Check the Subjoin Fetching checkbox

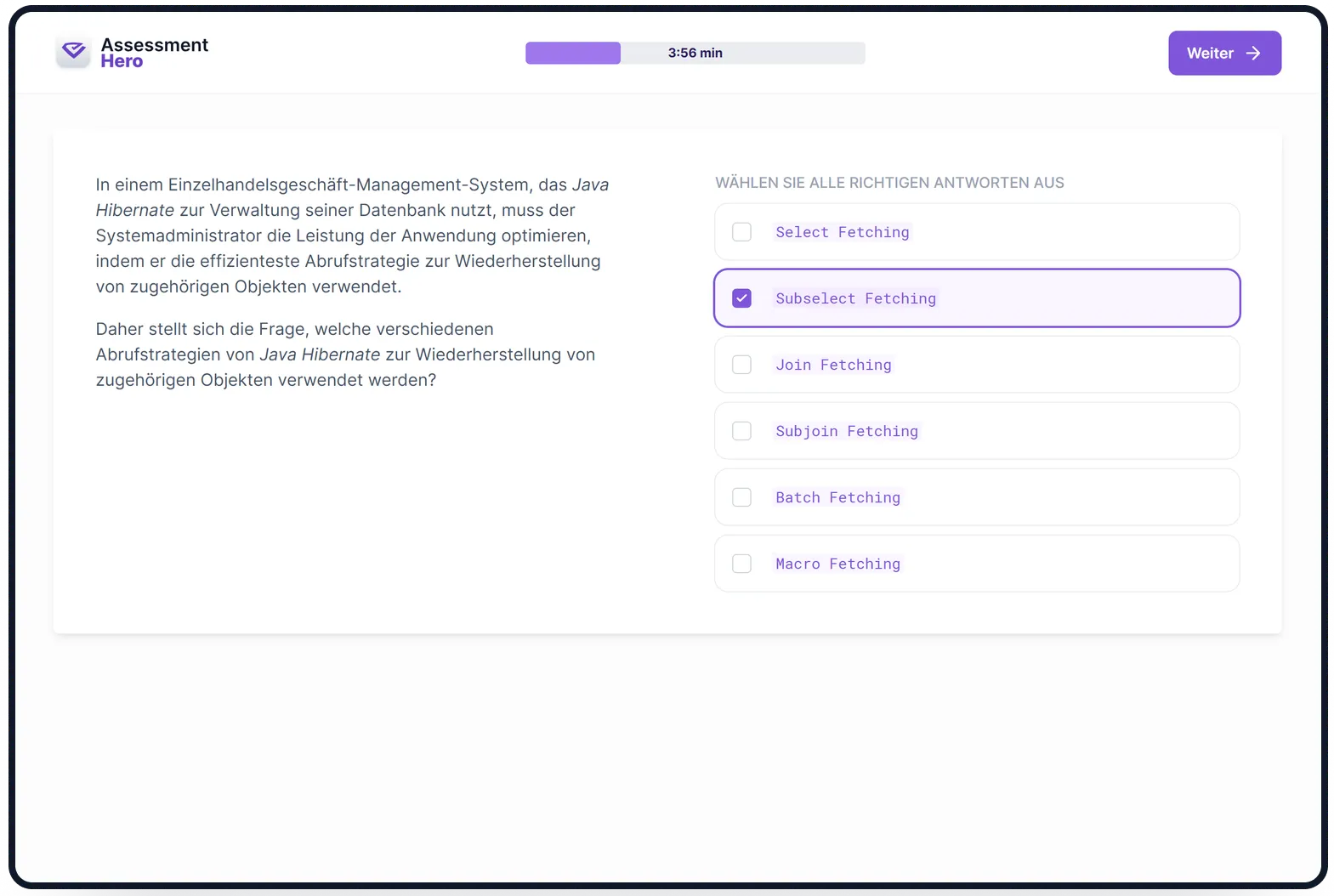pyautogui.click(x=741, y=431)
